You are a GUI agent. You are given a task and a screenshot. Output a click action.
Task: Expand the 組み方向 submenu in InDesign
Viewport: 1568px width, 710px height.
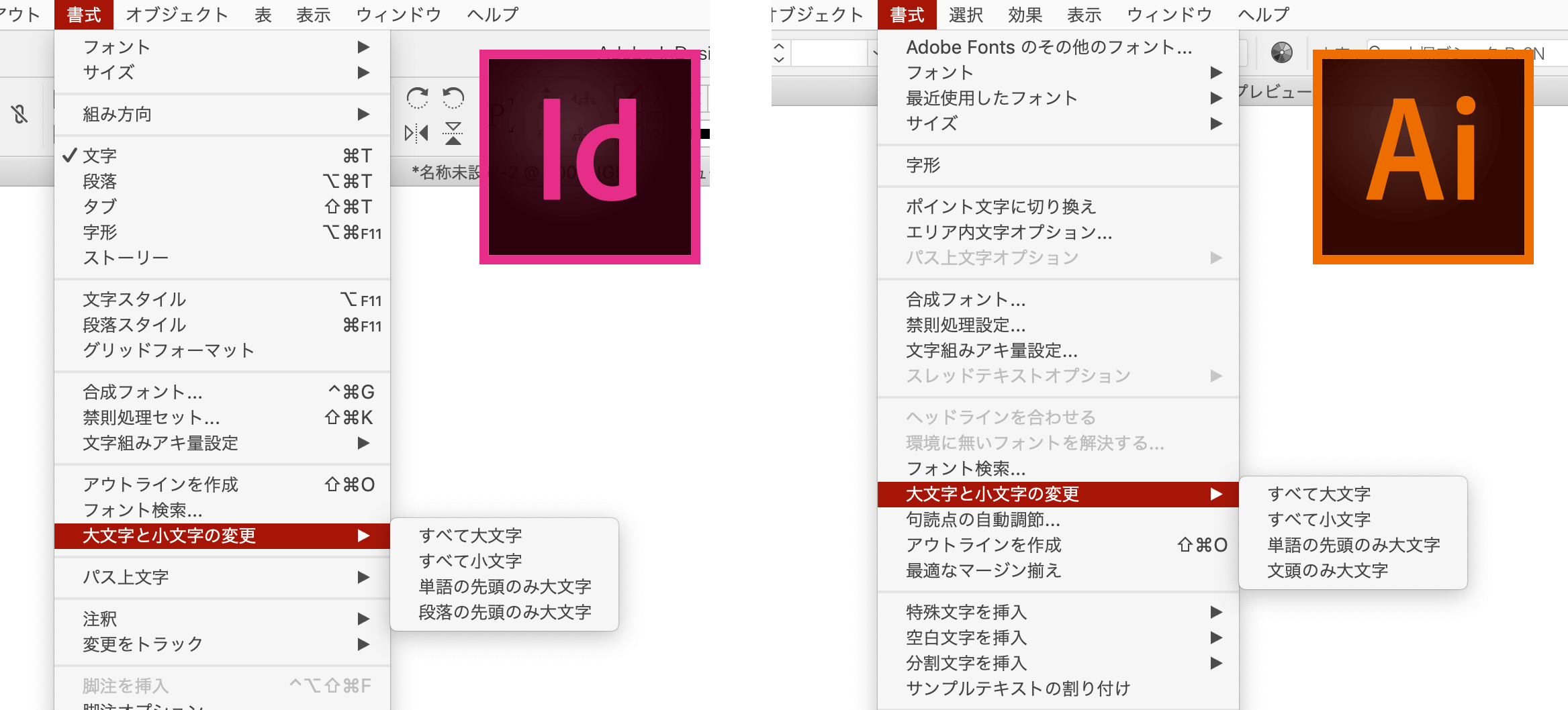pos(222,114)
